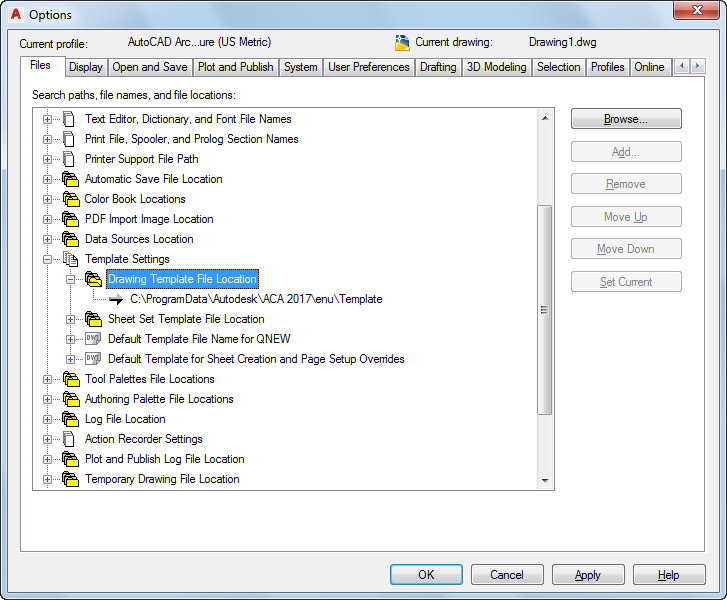Image resolution: width=727 pixels, height=600 pixels.
Task: Select the Action Recorder Settings row
Action: coord(143,439)
